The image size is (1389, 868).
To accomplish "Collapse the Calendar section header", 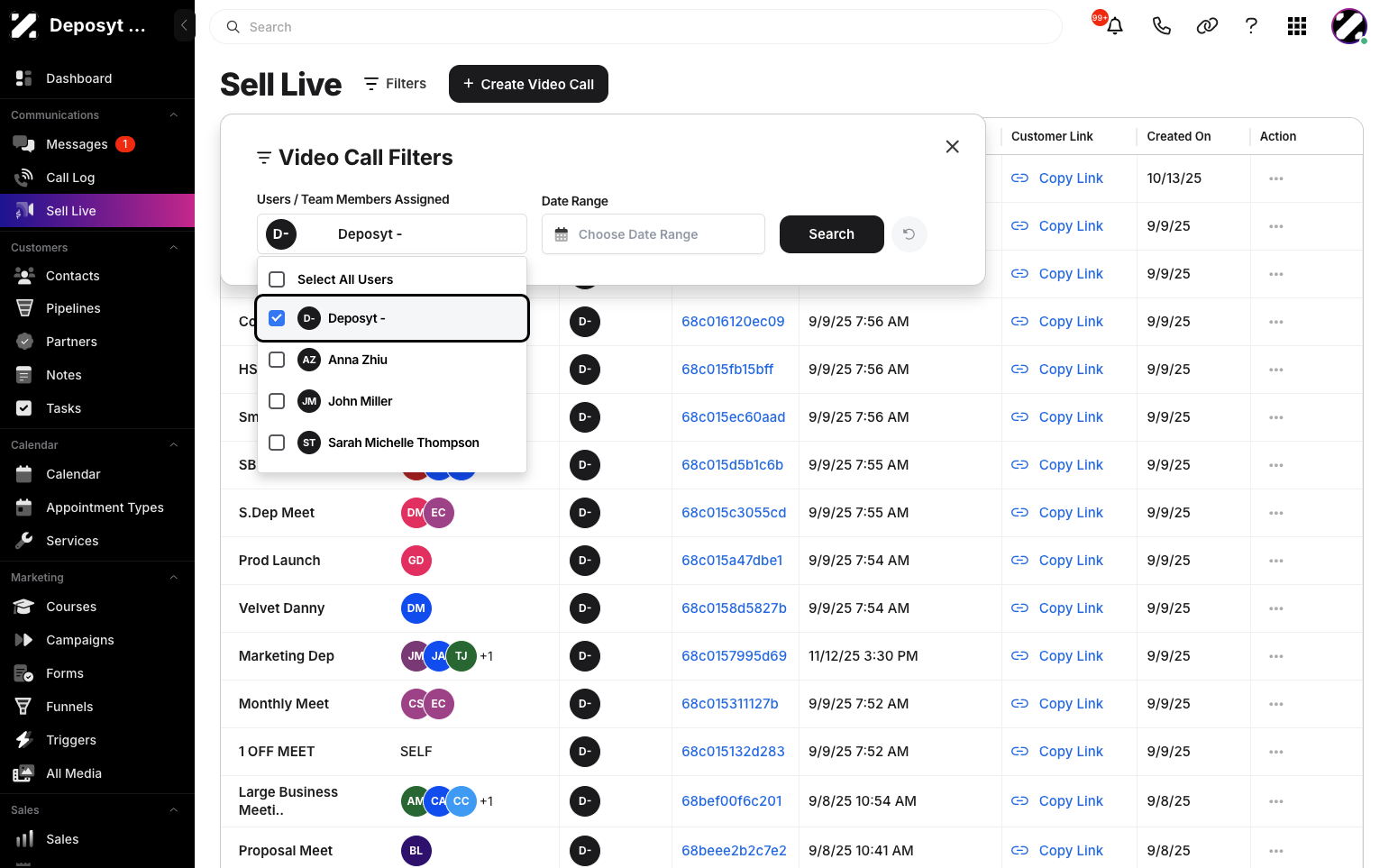I will [174, 445].
